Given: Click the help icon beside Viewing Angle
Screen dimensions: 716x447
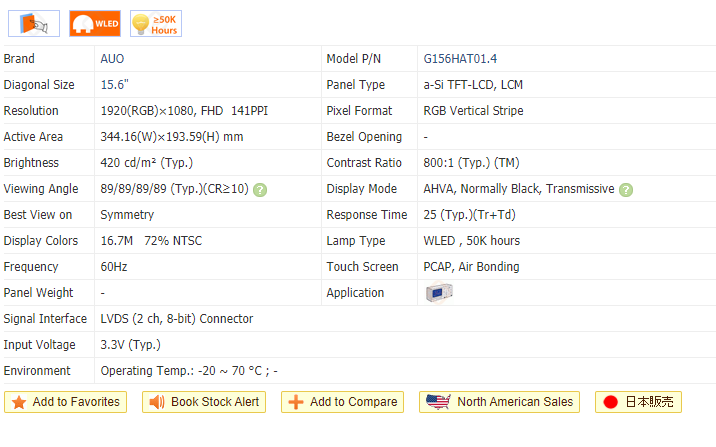Looking at the screenshot, I should point(260,189).
